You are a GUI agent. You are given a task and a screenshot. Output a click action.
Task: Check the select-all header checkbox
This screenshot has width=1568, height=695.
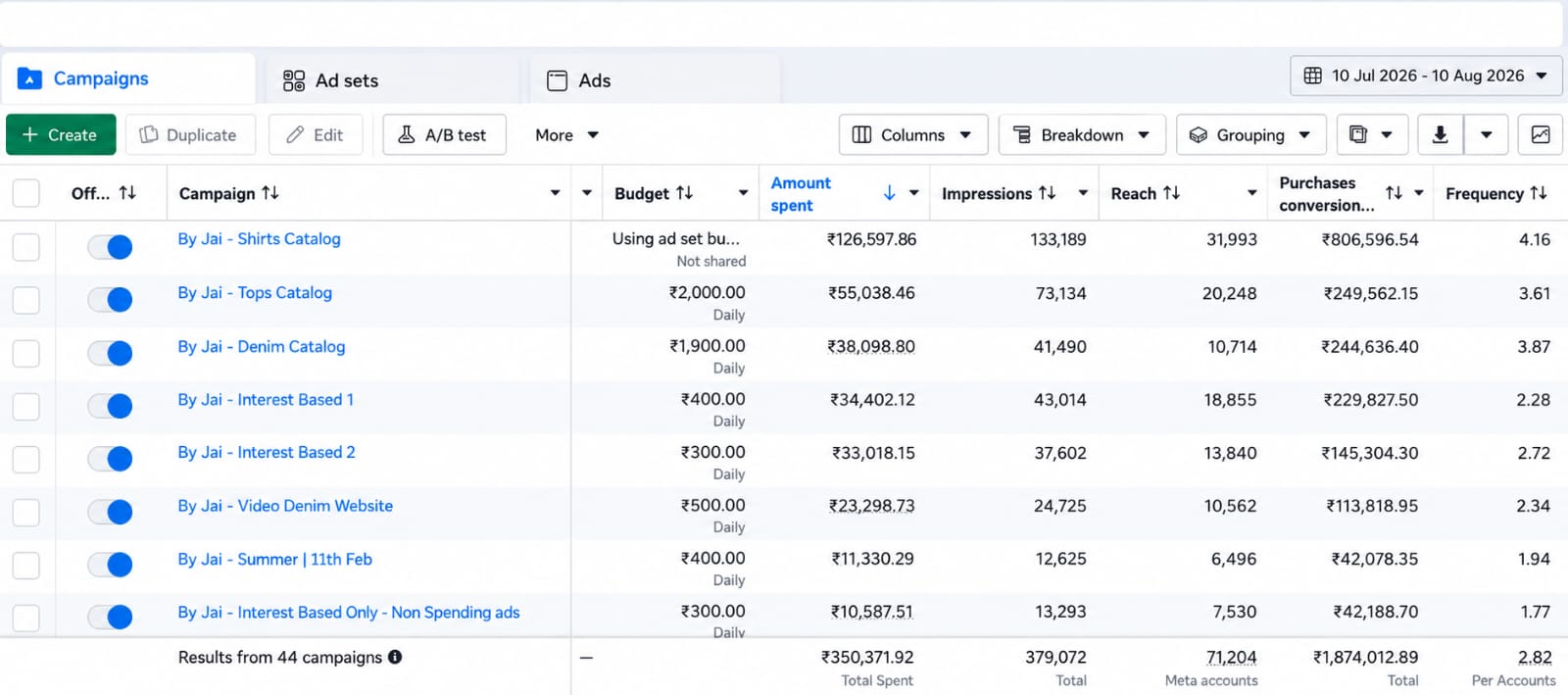click(26, 193)
